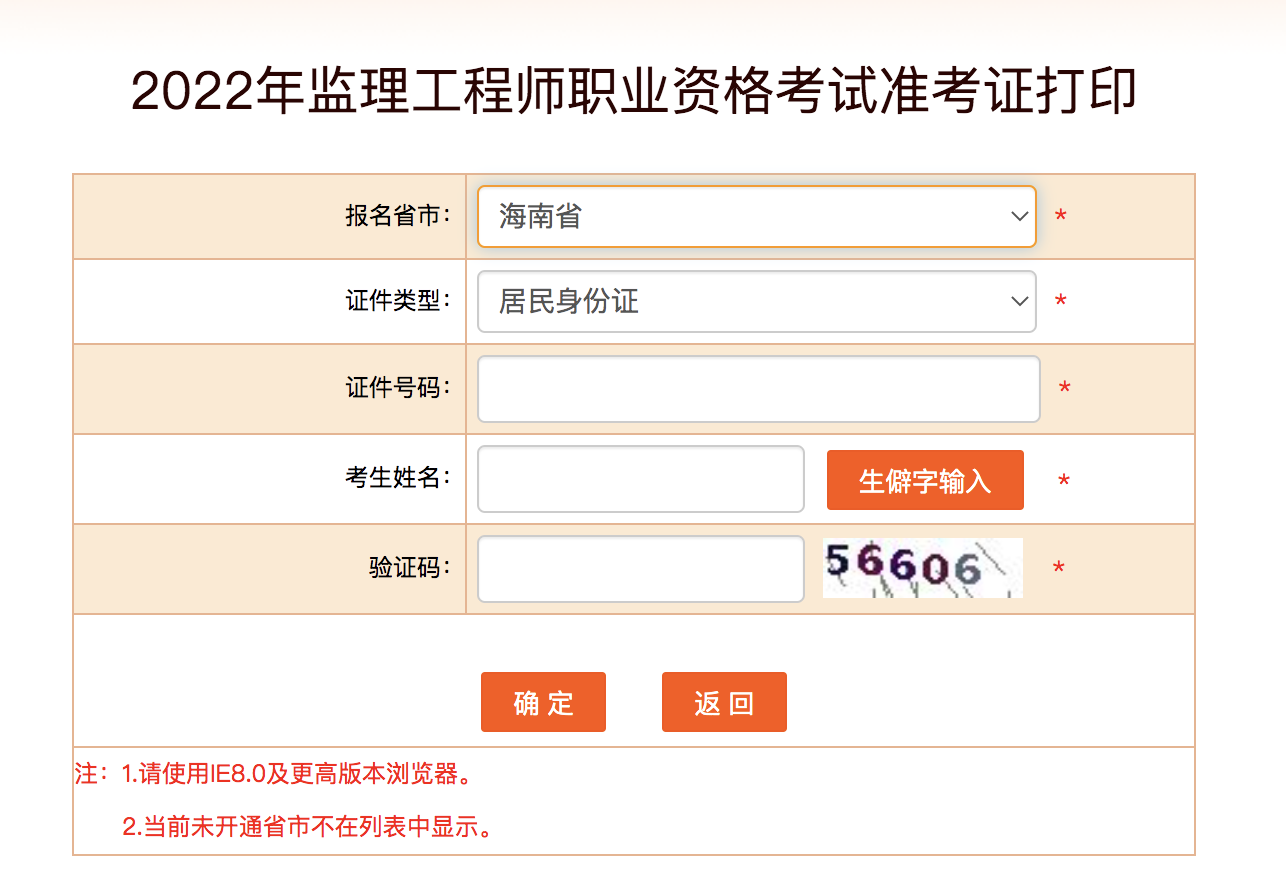Click the 验证码 verification code input box
Screen dimensions: 1286x876
pos(640,568)
